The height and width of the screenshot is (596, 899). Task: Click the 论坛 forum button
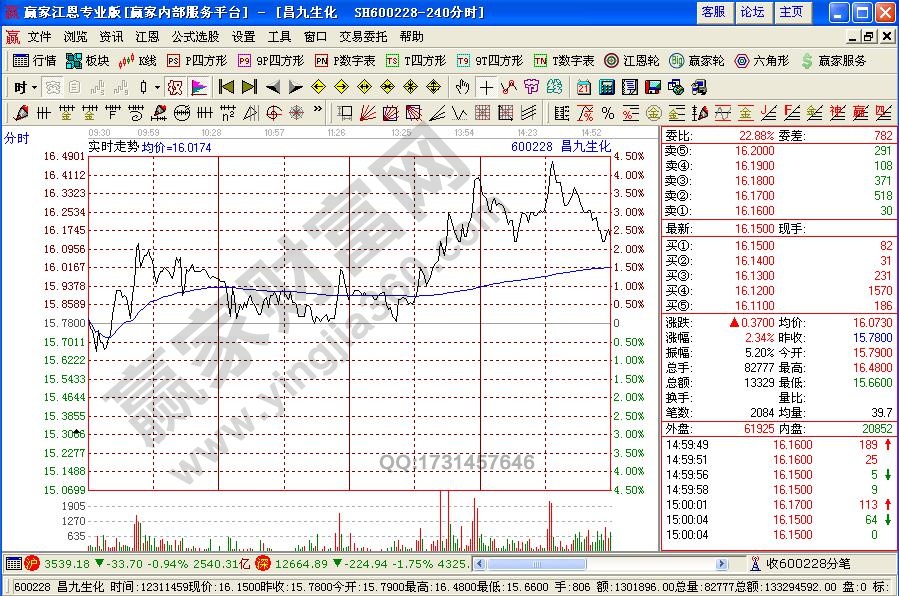click(x=752, y=12)
